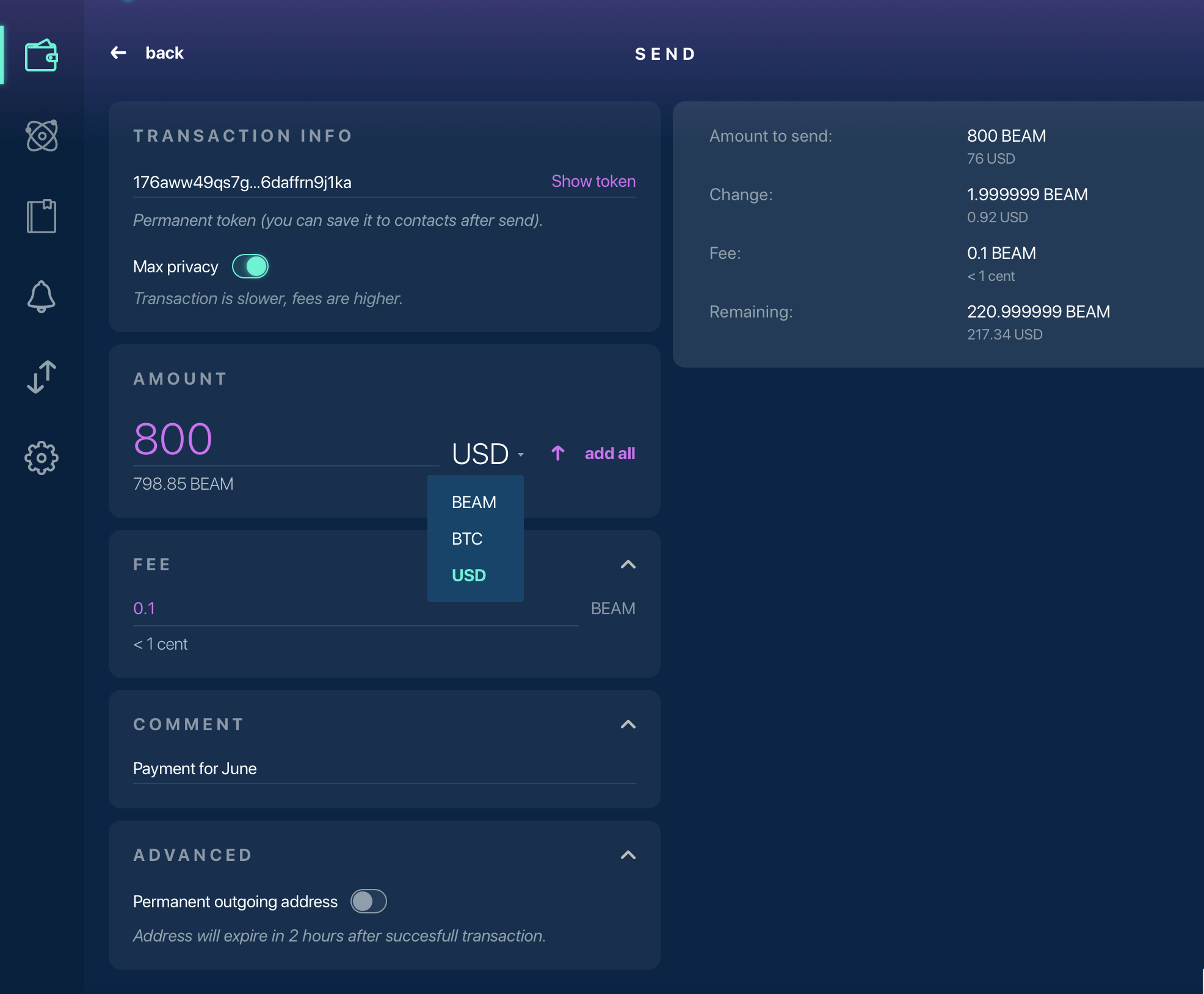Choose BEAM in the currency dropdown menu
This screenshot has width=1204, height=994.
point(473,501)
